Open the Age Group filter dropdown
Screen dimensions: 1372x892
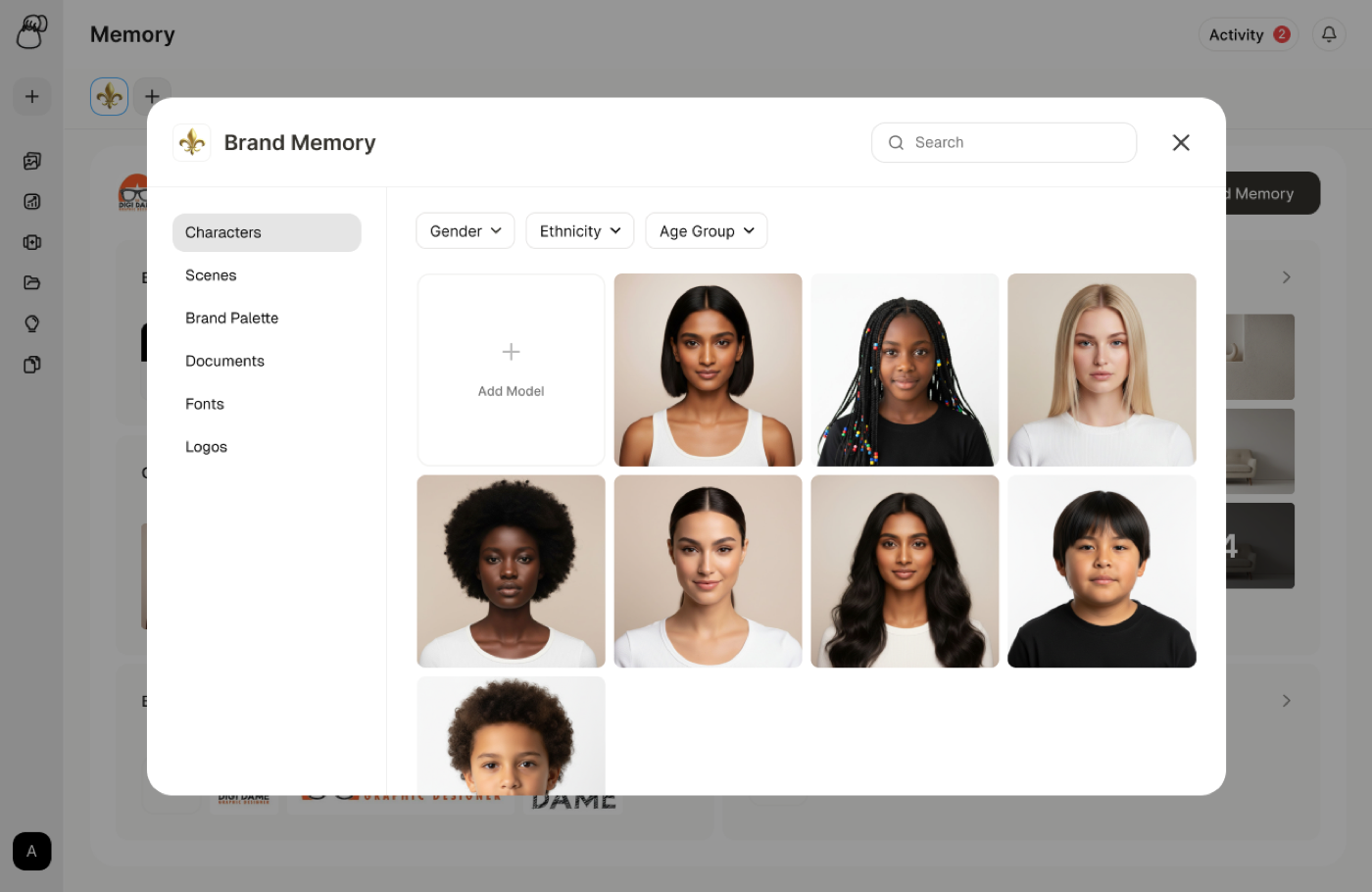click(707, 231)
